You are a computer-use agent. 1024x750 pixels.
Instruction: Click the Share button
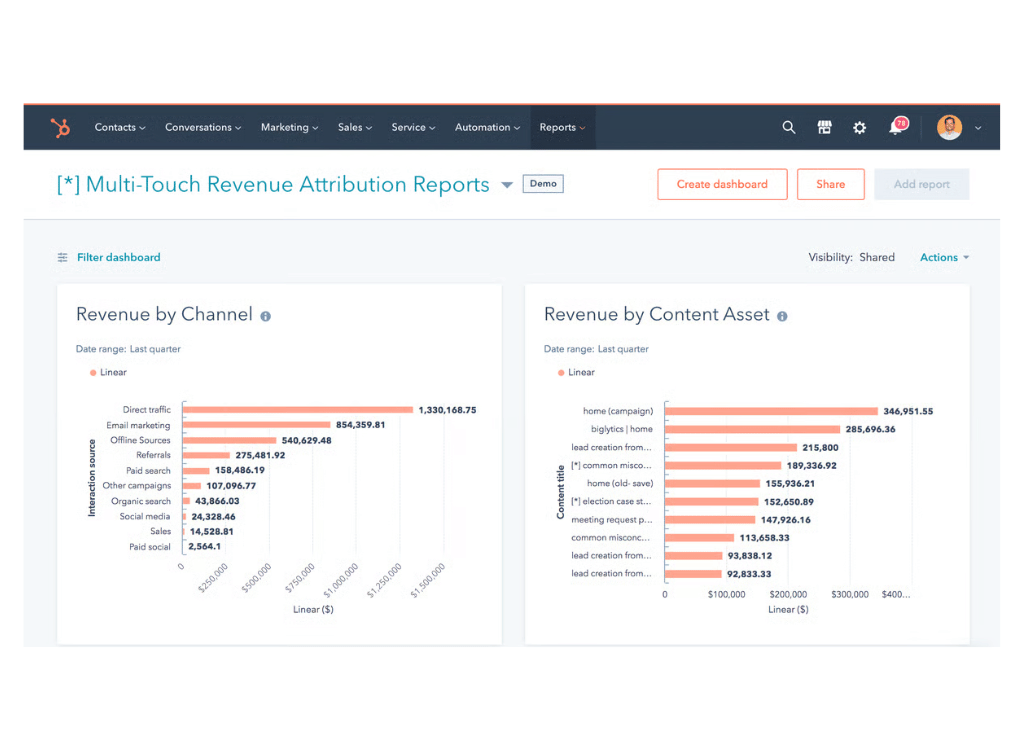[830, 184]
